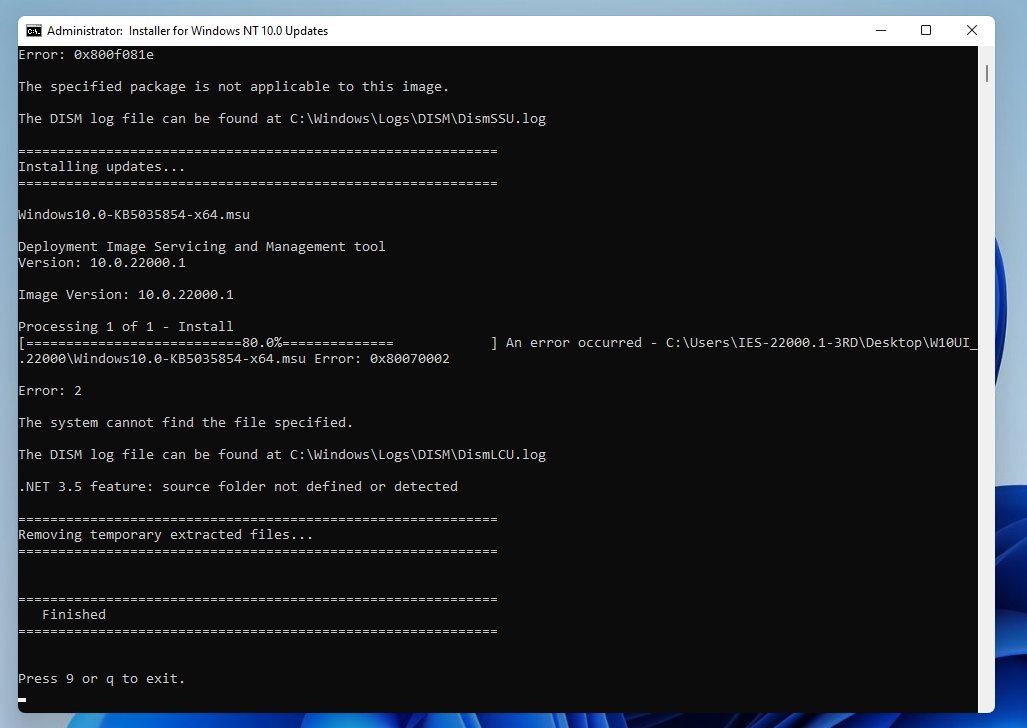Click 'Deployment Image Servicing and Management tool' text
The height and width of the screenshot is (728, 1027).
(202, 246)
